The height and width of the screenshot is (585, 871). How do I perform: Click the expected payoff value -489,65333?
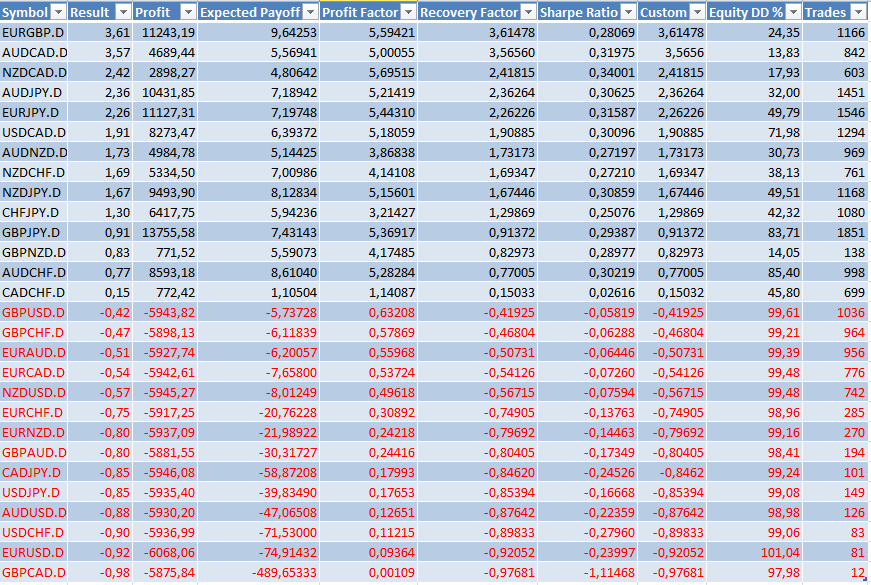pyautogui.click(x=284, y=573)
